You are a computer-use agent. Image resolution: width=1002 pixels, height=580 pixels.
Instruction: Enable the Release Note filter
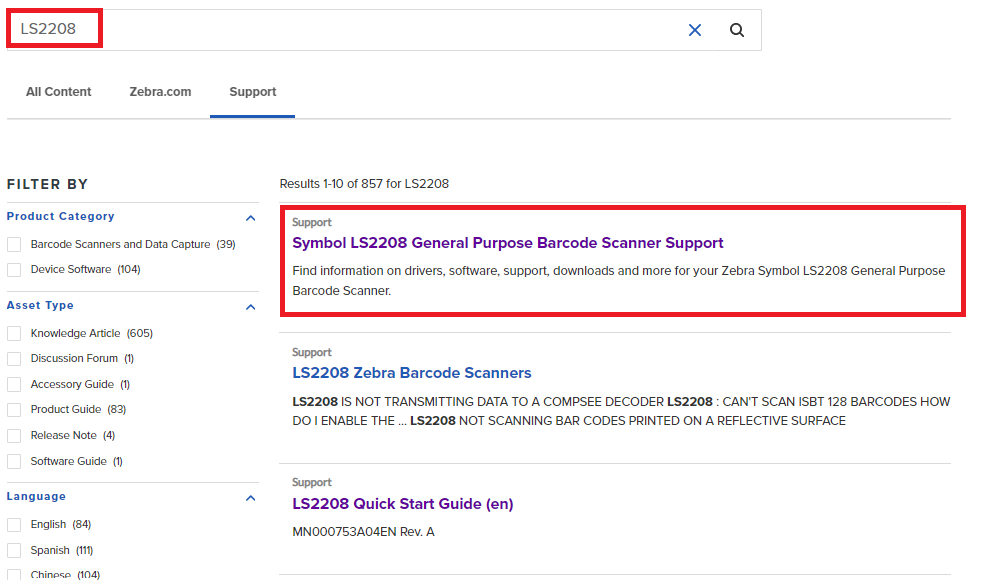point(14,435)
